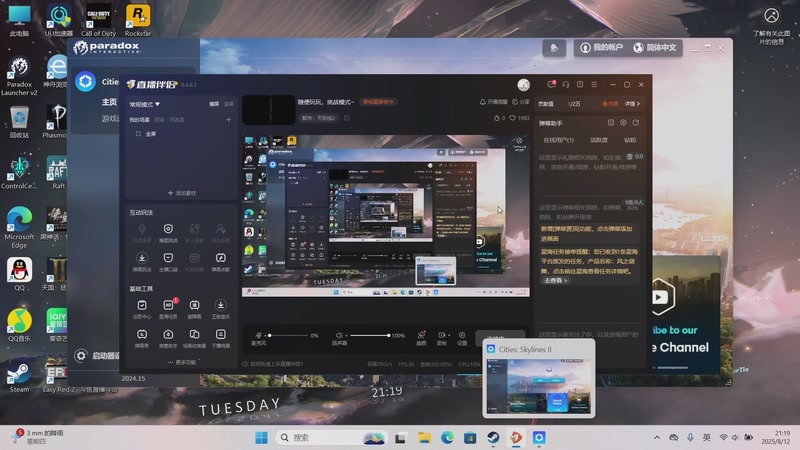The image size is (800, 450).
Task: Click 分享 share button
Action: [x=521, y=102]
